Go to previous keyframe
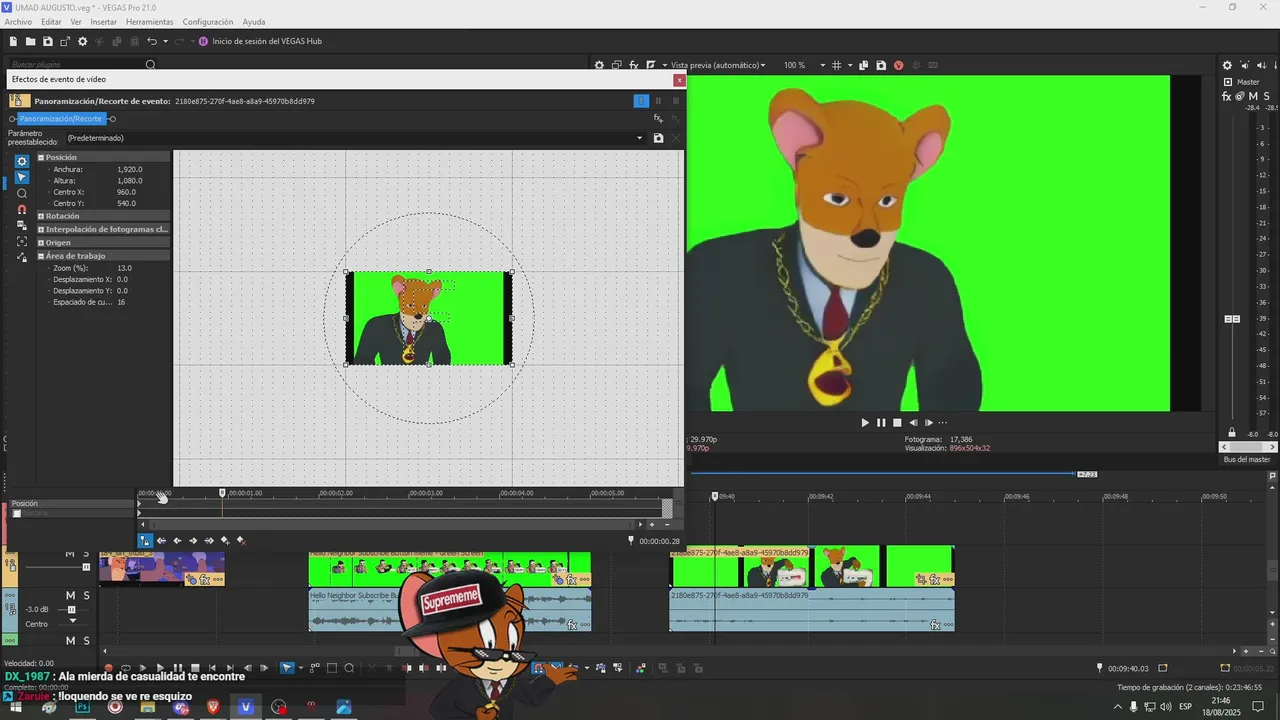1280x720 pixels. 178,541
